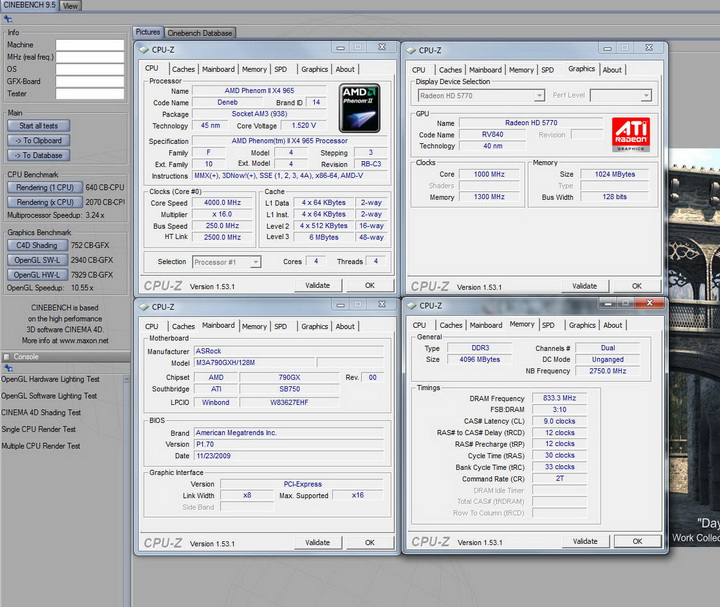Click the To Clipboard button
The image size is (720, 607).
39,141
